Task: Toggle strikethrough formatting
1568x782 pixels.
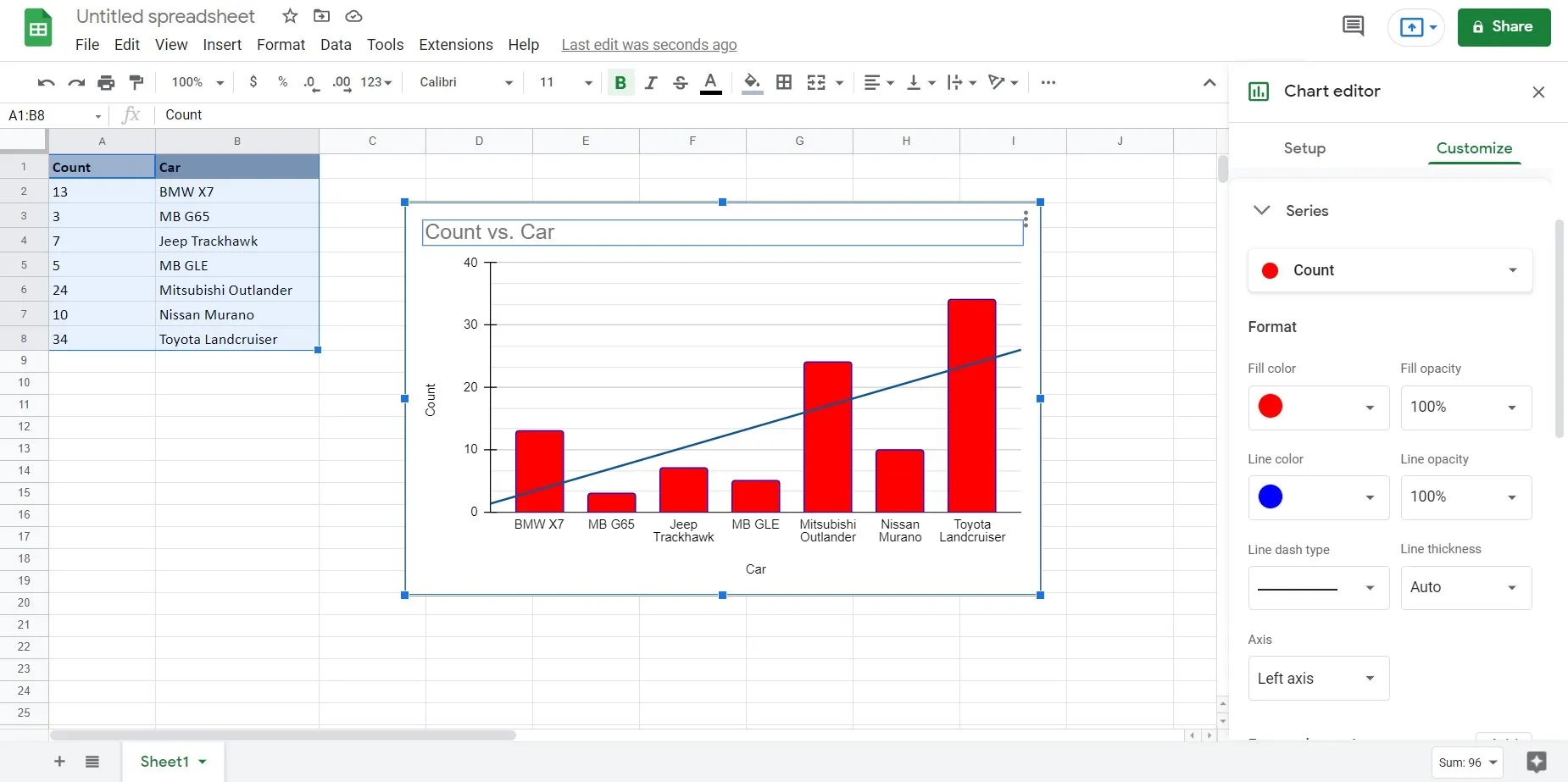Action: 680,82
